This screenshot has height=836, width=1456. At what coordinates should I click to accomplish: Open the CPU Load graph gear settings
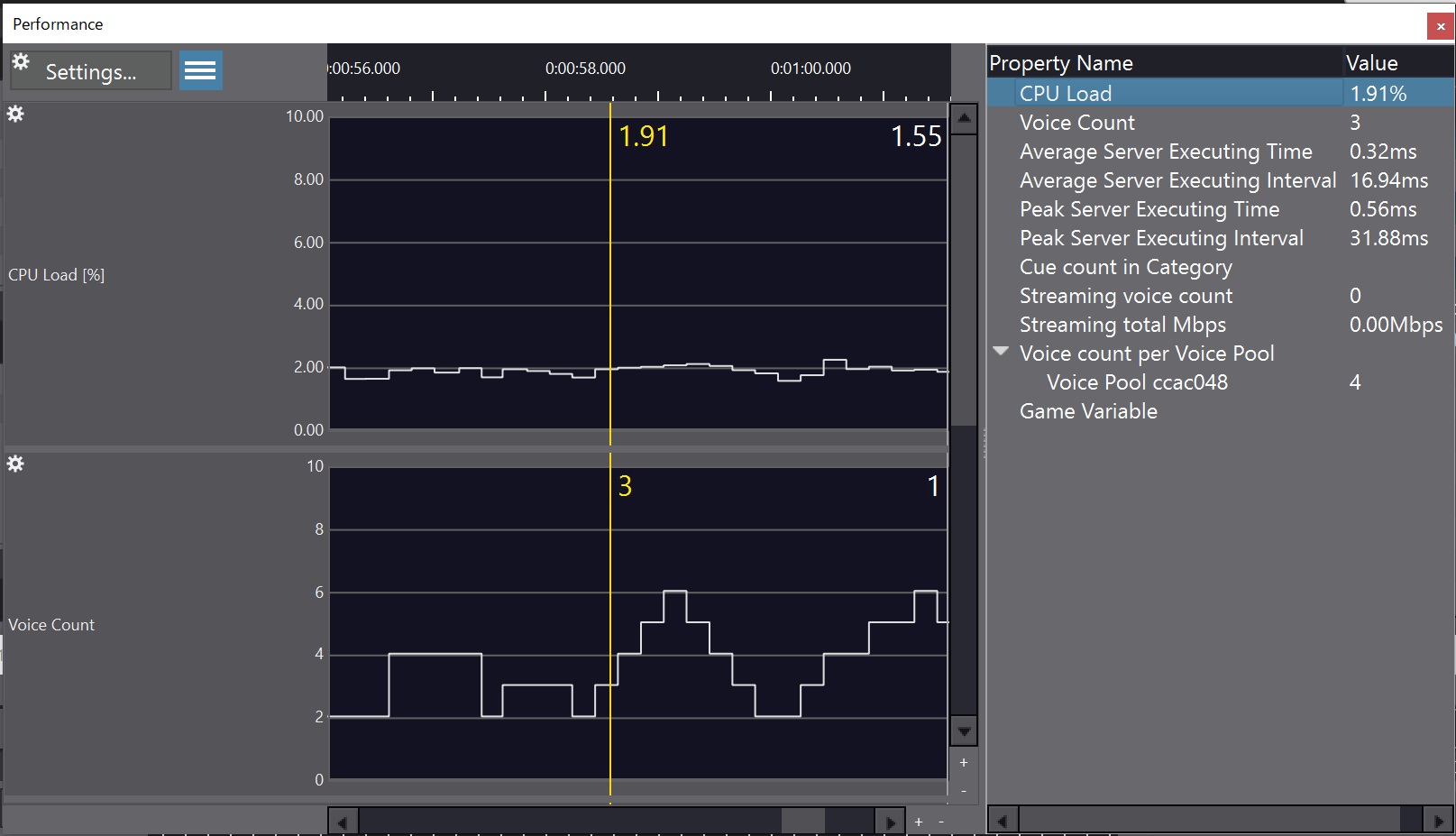(x=15, y=115)
